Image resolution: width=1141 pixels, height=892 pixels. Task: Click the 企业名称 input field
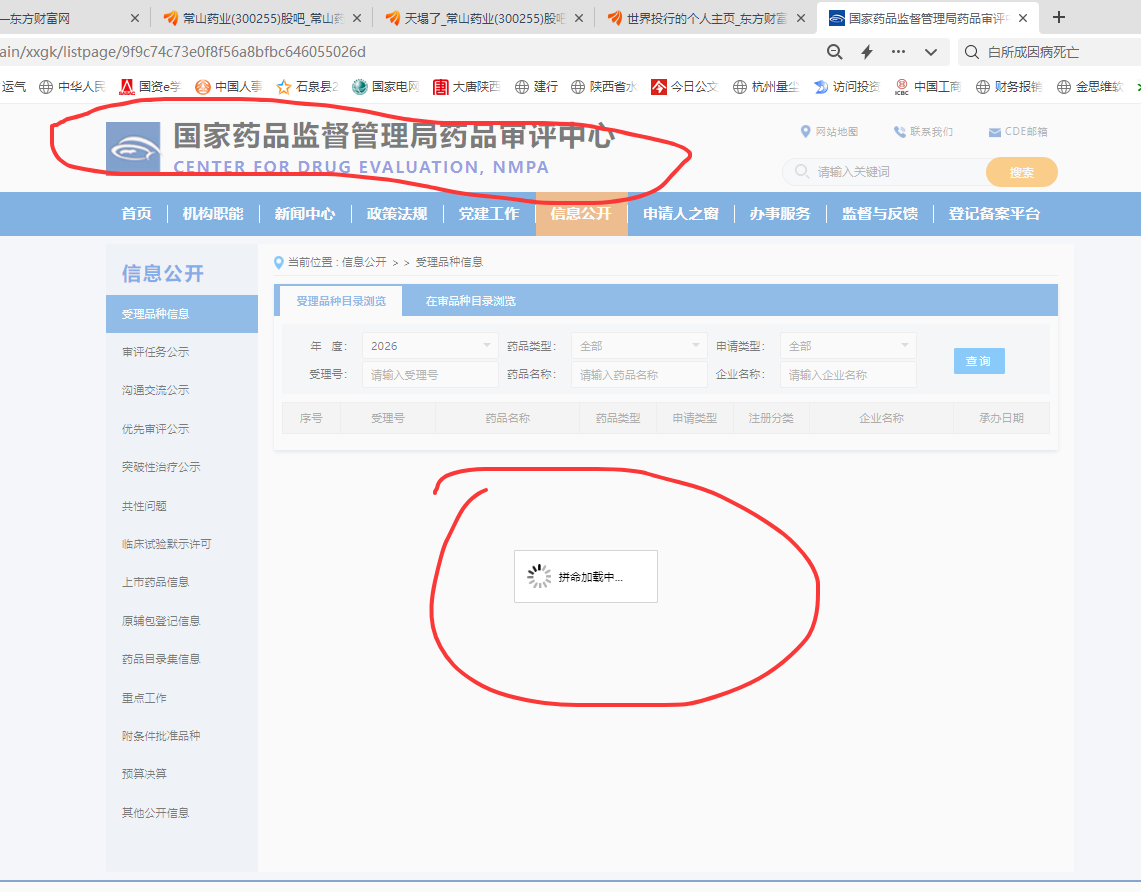pos(848,375)
